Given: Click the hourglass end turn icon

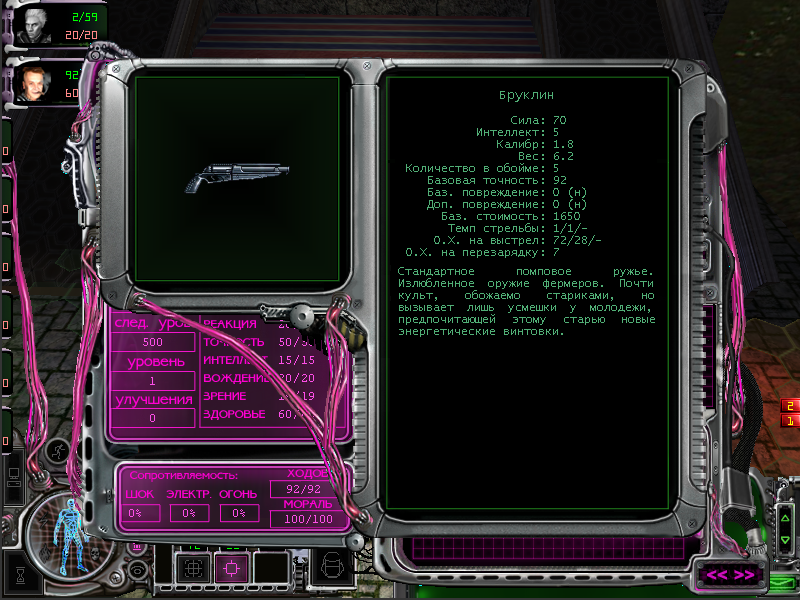Looking at the screenshot, I should point(19,575).
